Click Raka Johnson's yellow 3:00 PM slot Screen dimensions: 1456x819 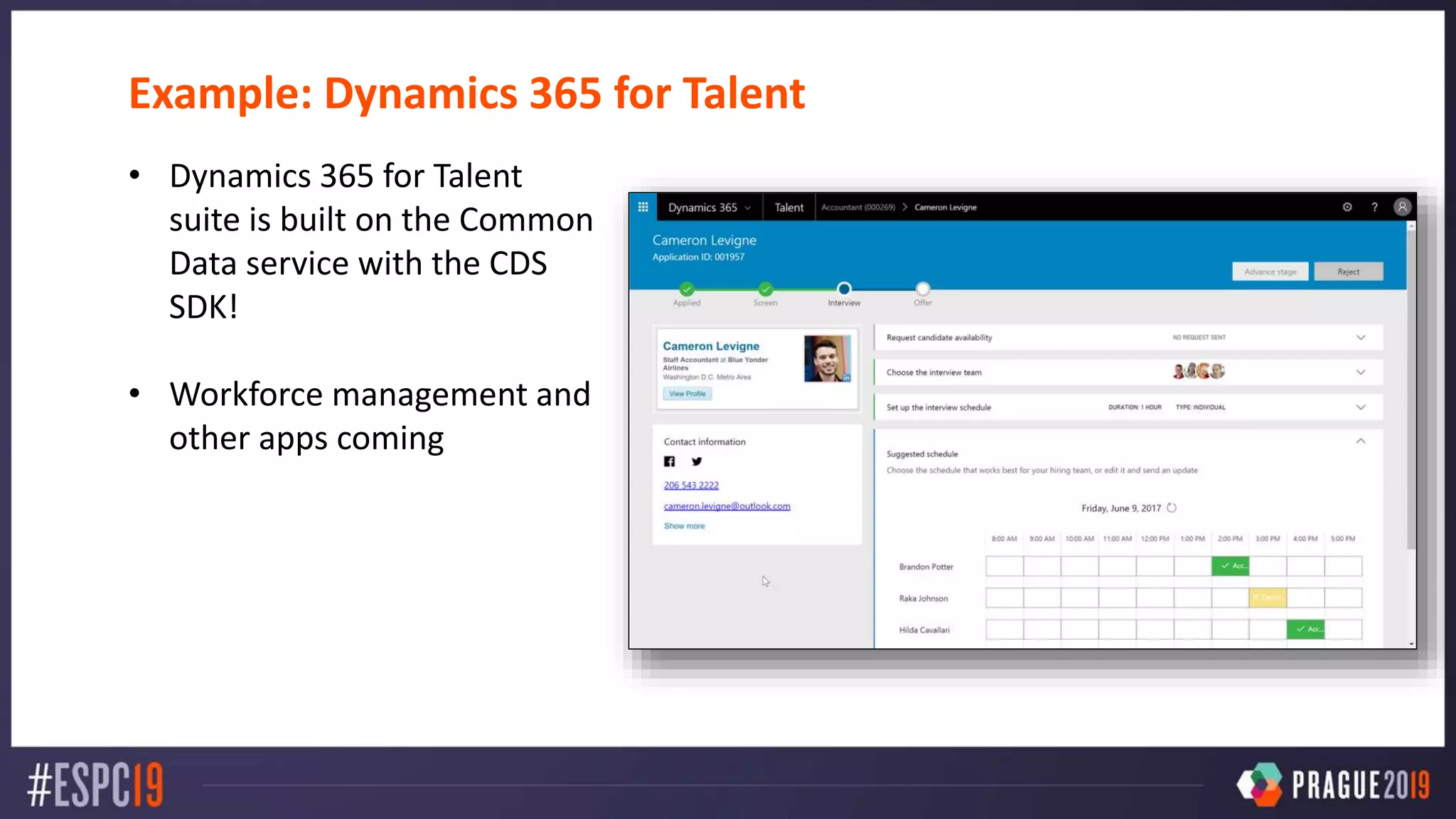(1268, 597)
